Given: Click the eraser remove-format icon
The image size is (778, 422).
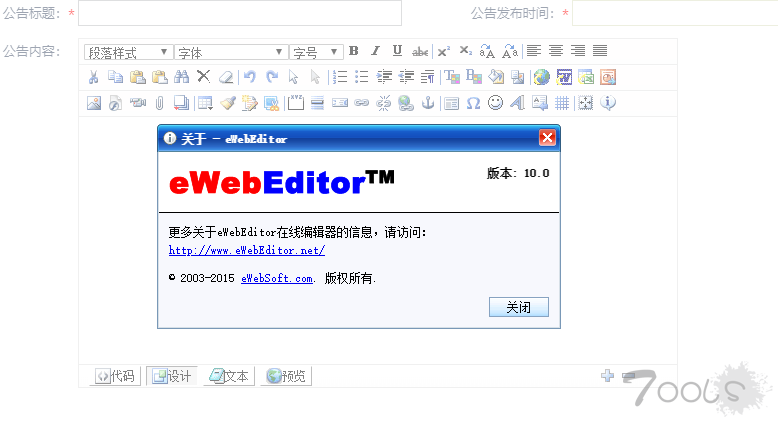Looking at the screenshot, I should click(x=226, y=77).
